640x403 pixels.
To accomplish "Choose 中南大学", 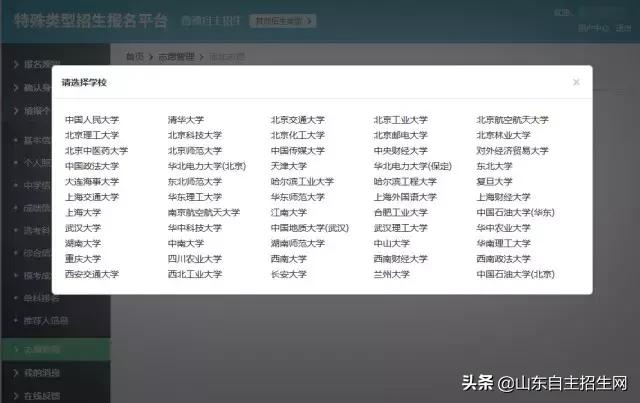I will pyautogui.click(x=186, y=244).
